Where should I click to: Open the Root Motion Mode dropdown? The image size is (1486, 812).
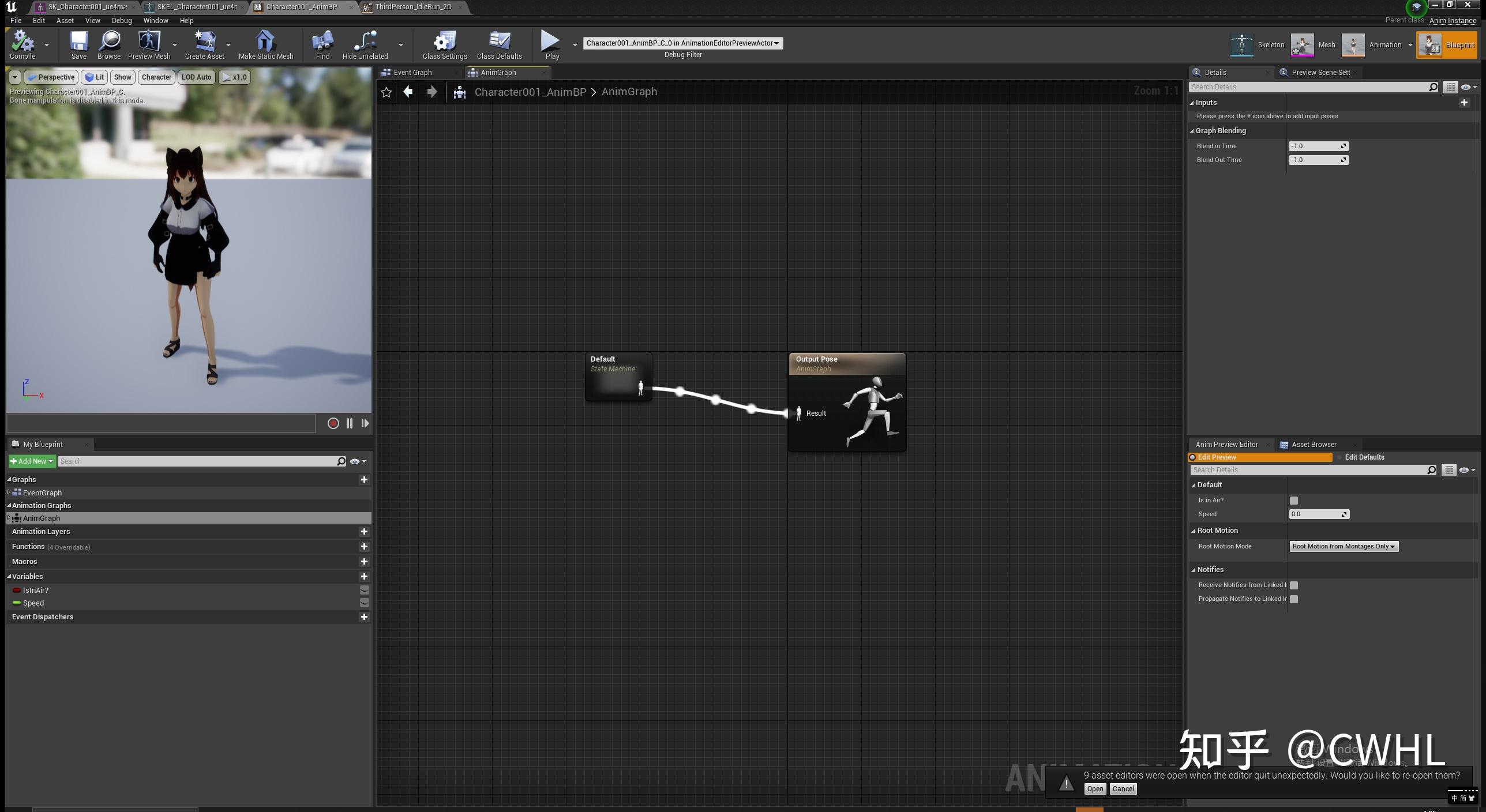(1344, 546)
